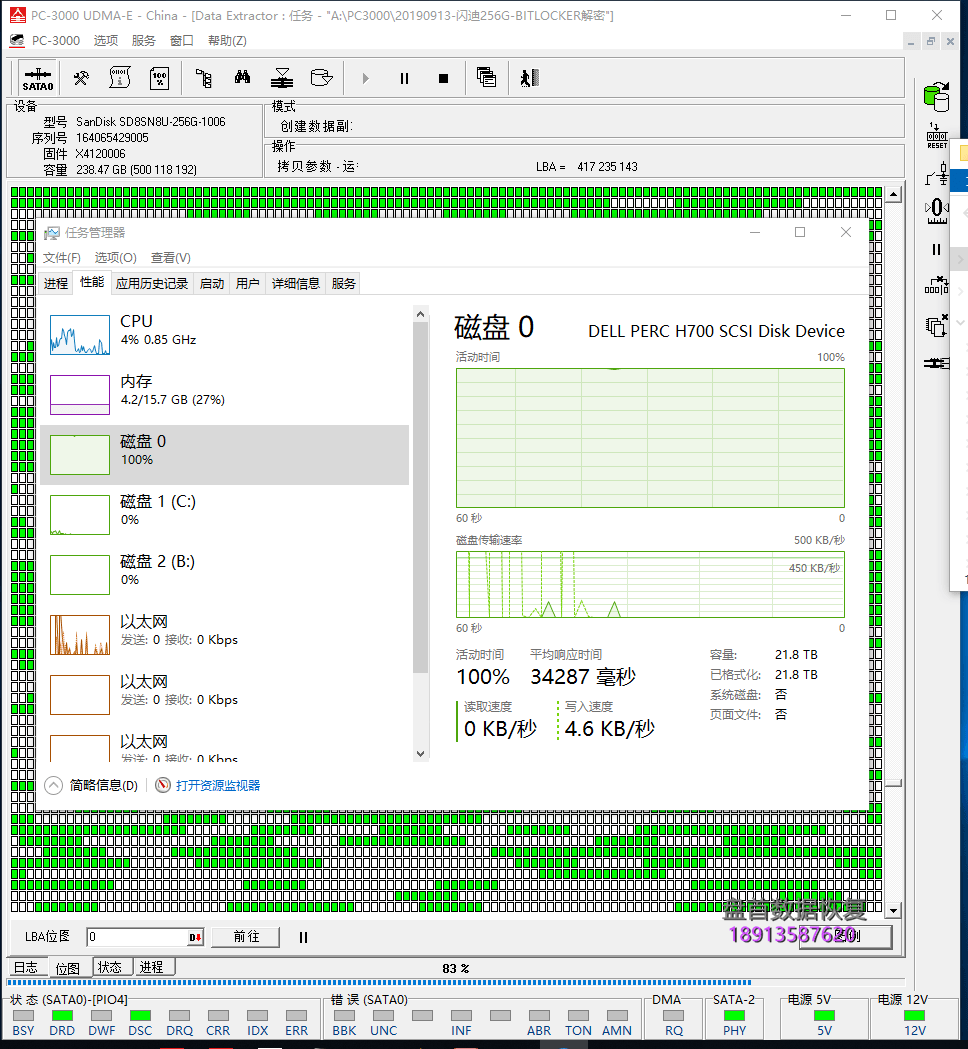Image resolution: width=968 pixels, height=1049 pixels.
Task: Open the binary info scroll icon
Action: pyautogui.click(x=120, y=78)
